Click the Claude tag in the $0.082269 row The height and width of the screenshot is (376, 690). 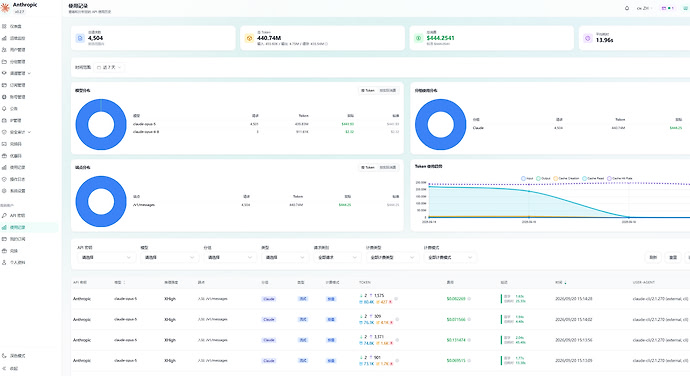(269, 299)
